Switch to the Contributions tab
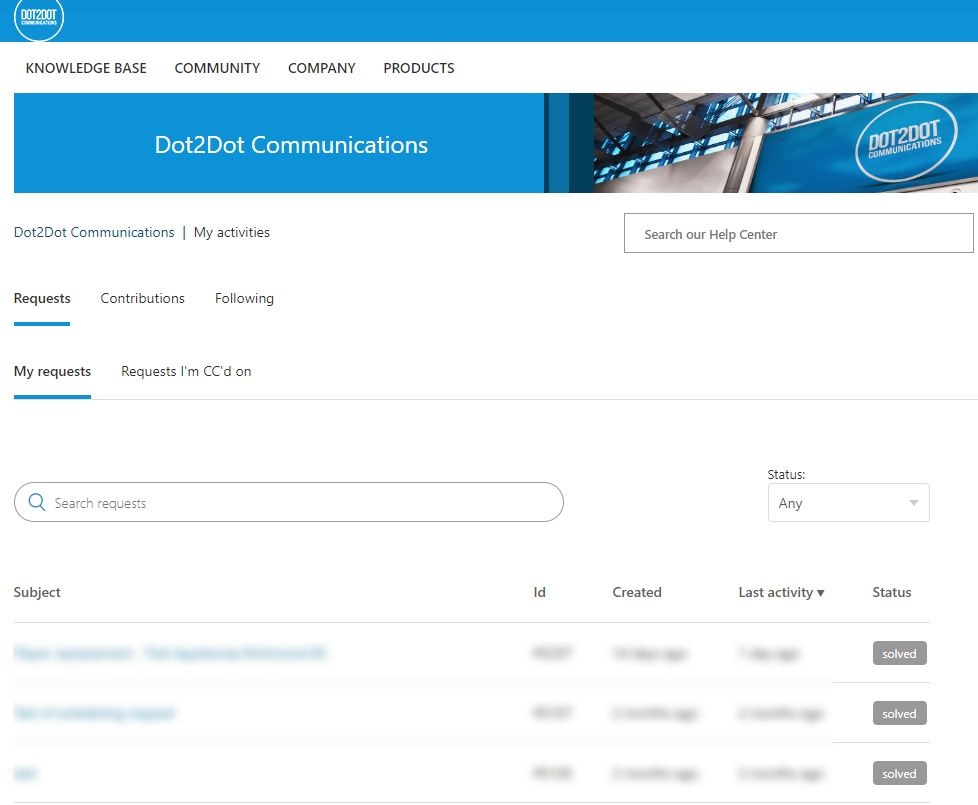This screenshot has height=805, width=978. [x=142, y=298]
